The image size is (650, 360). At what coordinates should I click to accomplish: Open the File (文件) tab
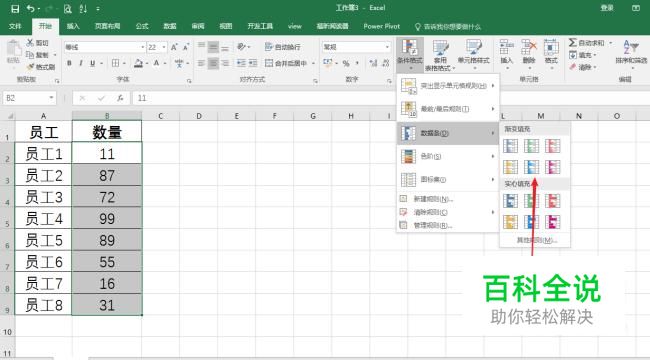[x=15, y=26]
